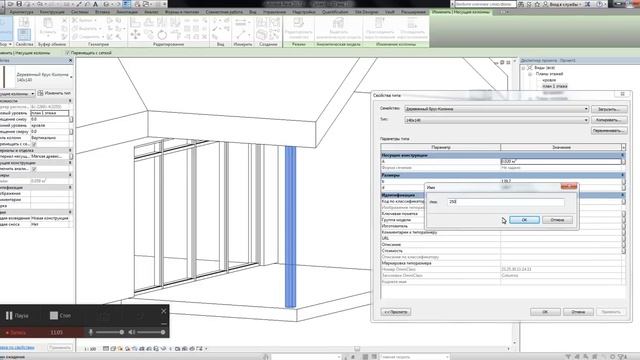Open the 'Архитектура' ribbon tab

(x=21, y=12)
